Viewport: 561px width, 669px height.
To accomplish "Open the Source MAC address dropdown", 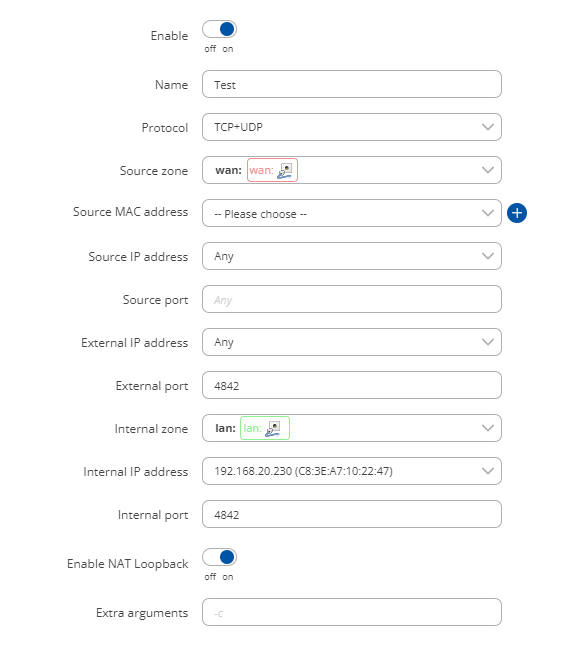I will click(352, 213).
